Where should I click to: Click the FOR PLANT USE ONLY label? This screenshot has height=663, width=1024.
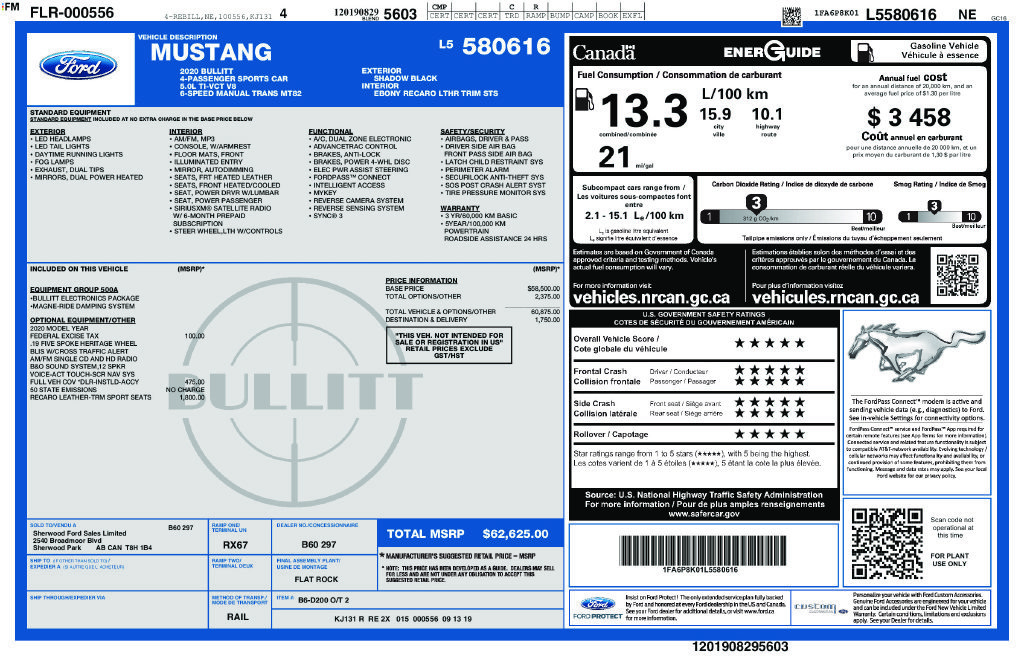tap(950, 559)
